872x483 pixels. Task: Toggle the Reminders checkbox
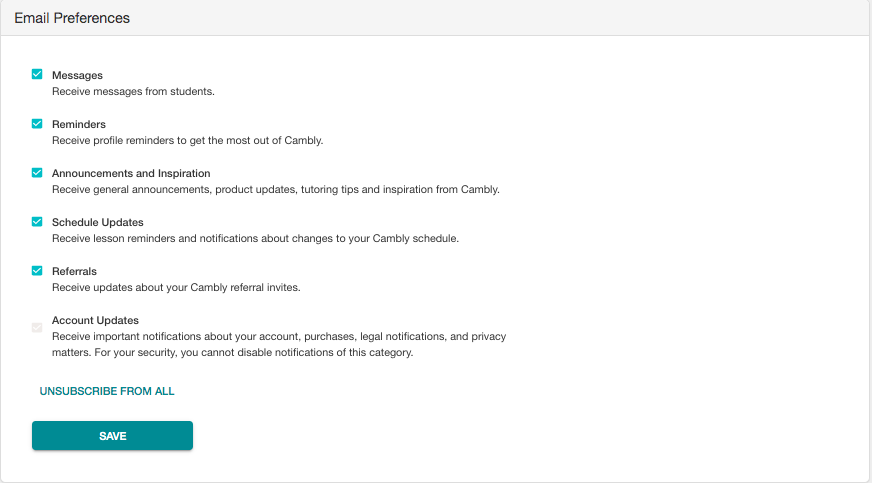37,123
